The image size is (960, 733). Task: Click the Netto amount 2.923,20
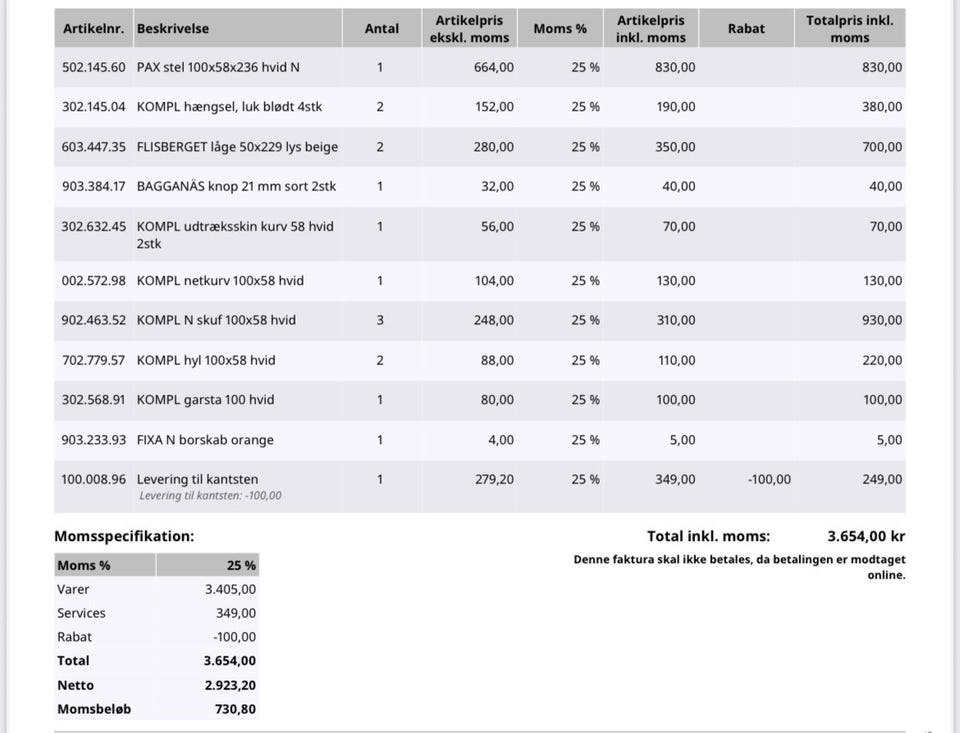pyautogui.click(x=229, y=685)
